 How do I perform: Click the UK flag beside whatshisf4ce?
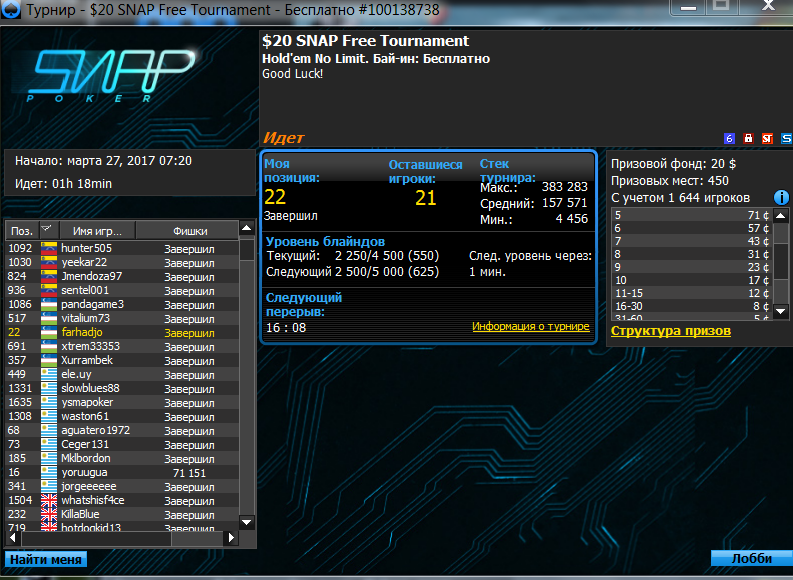click(49, 500)
